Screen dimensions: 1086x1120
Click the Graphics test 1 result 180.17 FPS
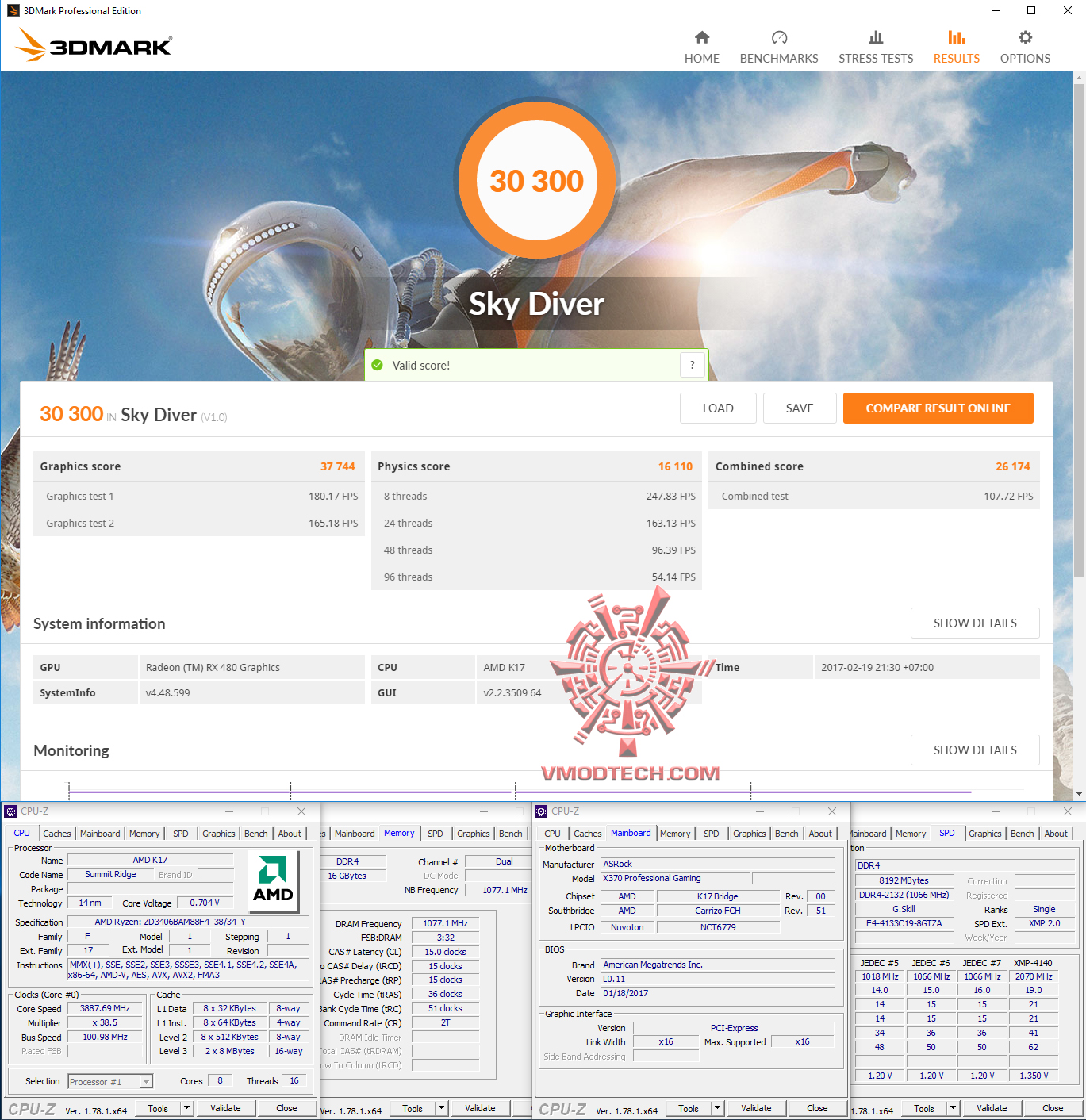(x=333, y=497)
